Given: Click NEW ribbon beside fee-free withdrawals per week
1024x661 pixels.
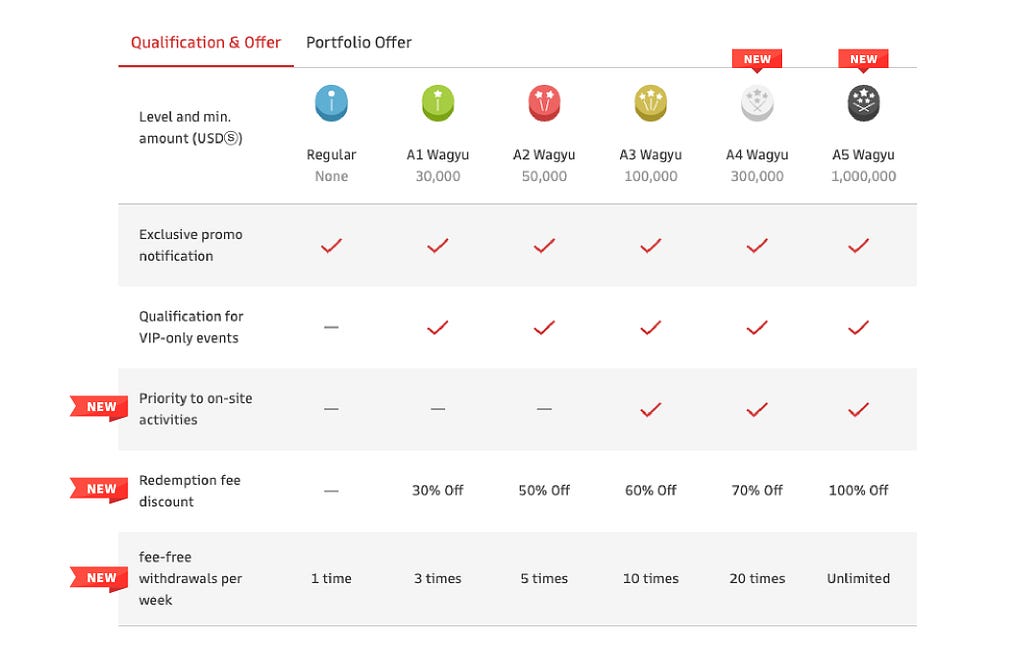Looking at the screenshot, I should coord(99,579).
